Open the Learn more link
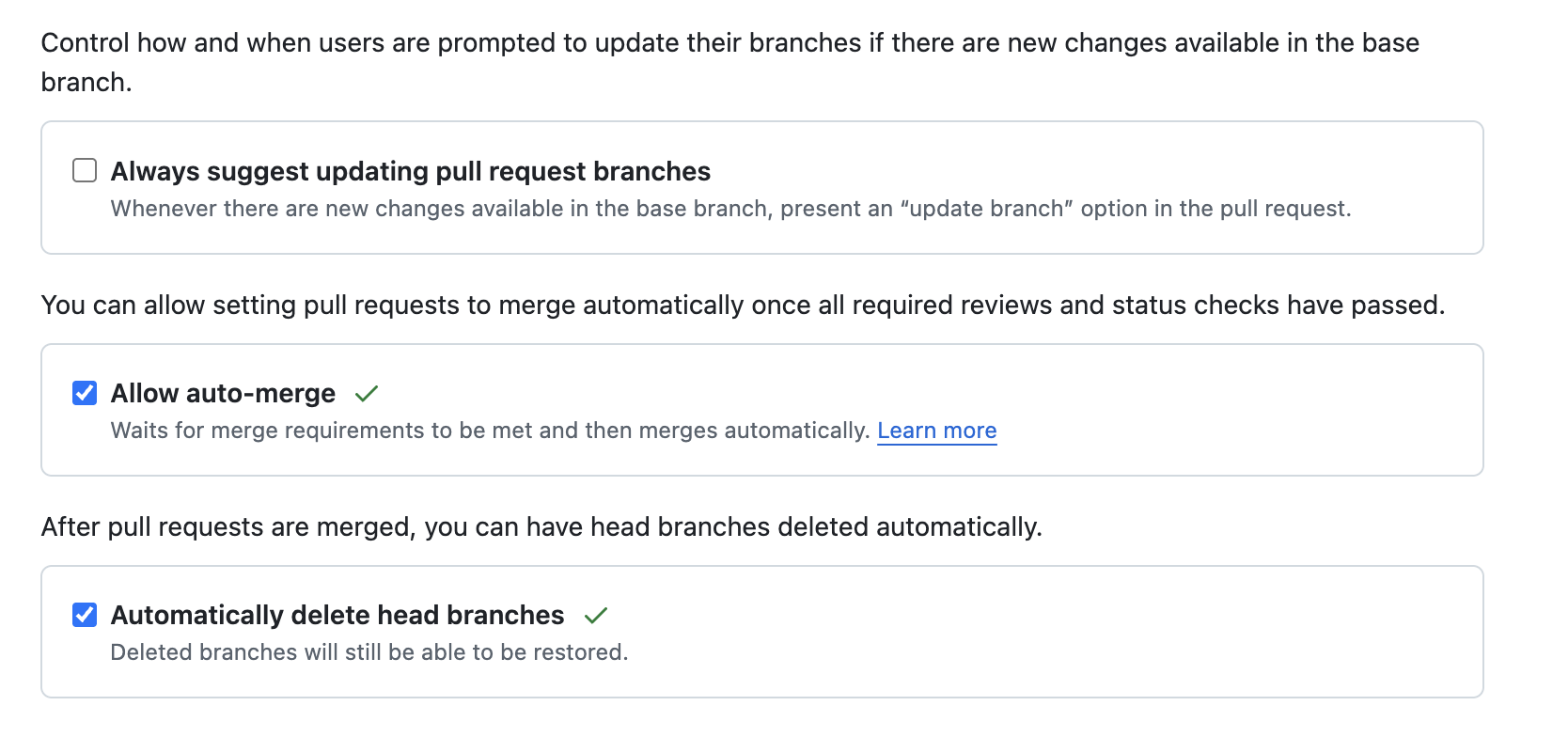 pos(936,431)
